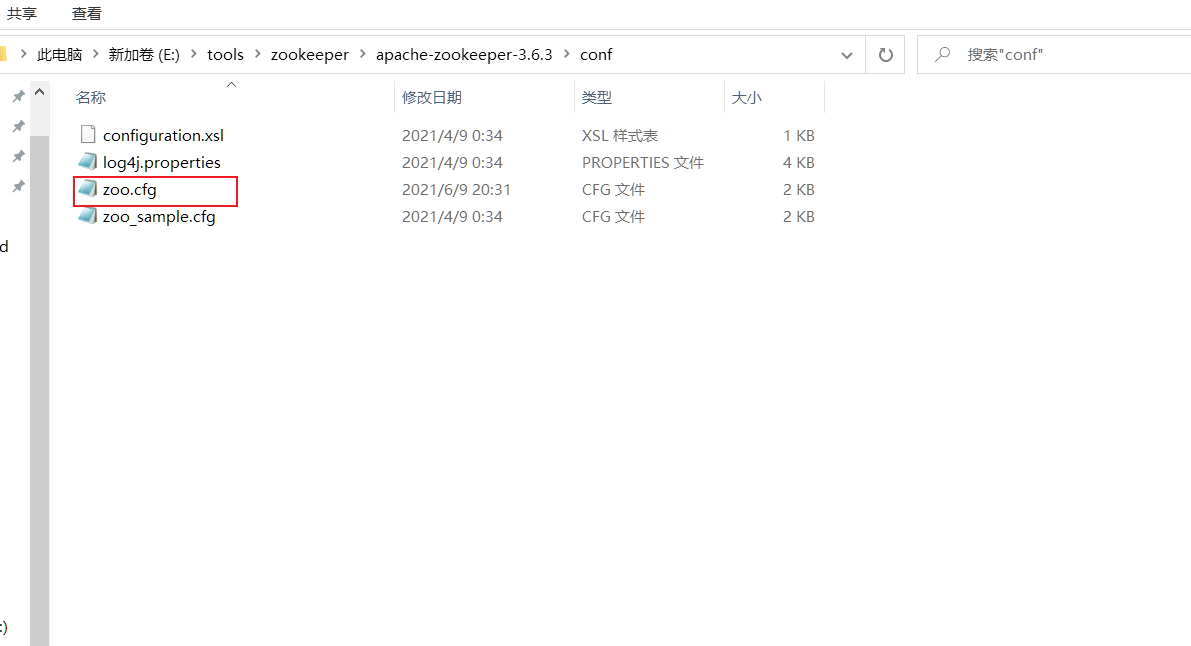Click the 4 KB size cell
The width and height of the screenshot is (1191, 646).
tap(798, 163)
